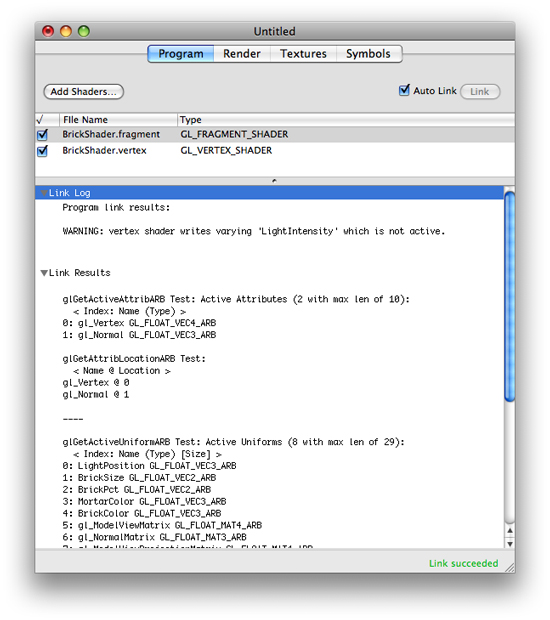This screenshot has height=620, width=550.
Task: Select the BrickShader.fragment file name
Action: click(x=111, y=134)
